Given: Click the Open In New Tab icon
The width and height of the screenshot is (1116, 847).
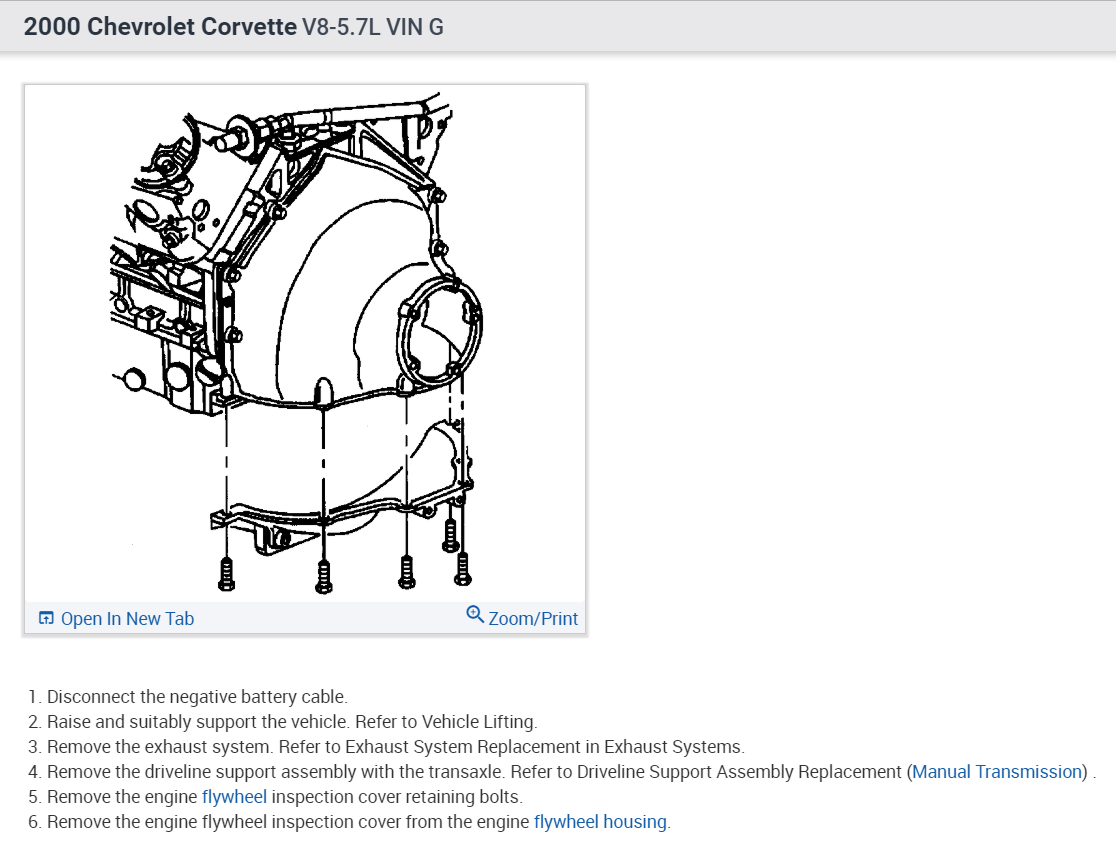Looking at the screenshot, I should point(46,618).
